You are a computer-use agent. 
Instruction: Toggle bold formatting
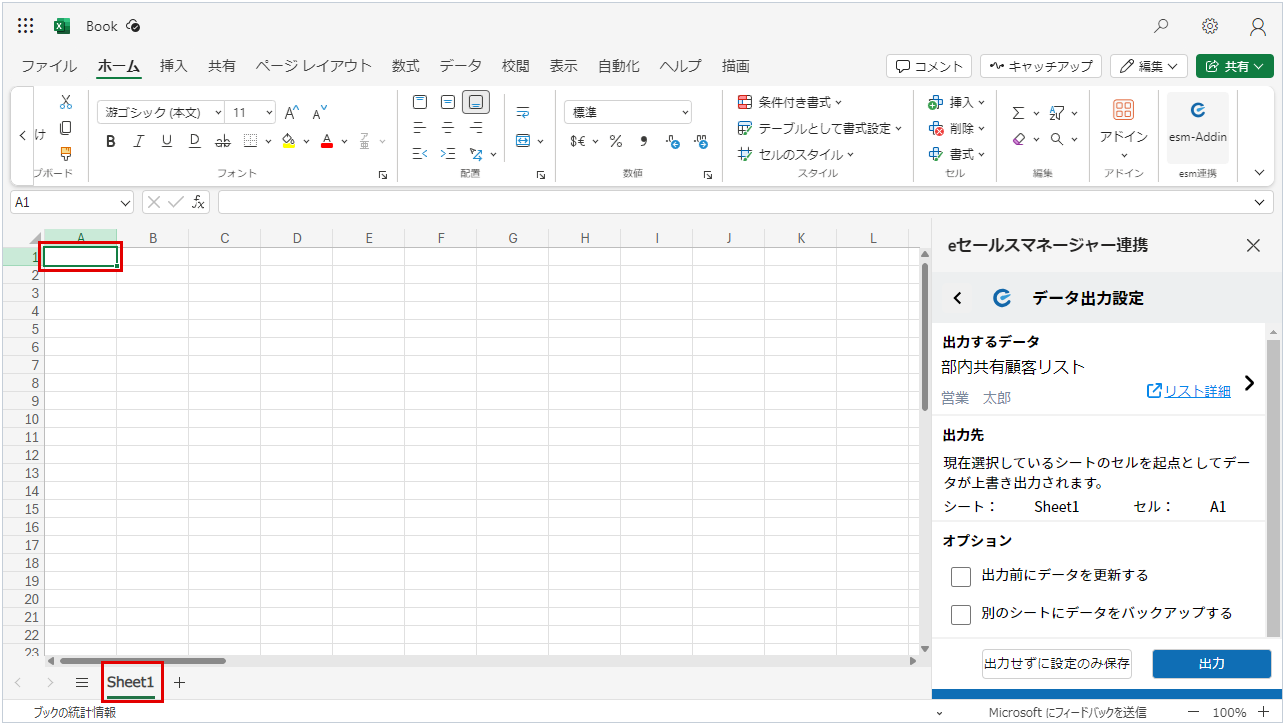111,141
